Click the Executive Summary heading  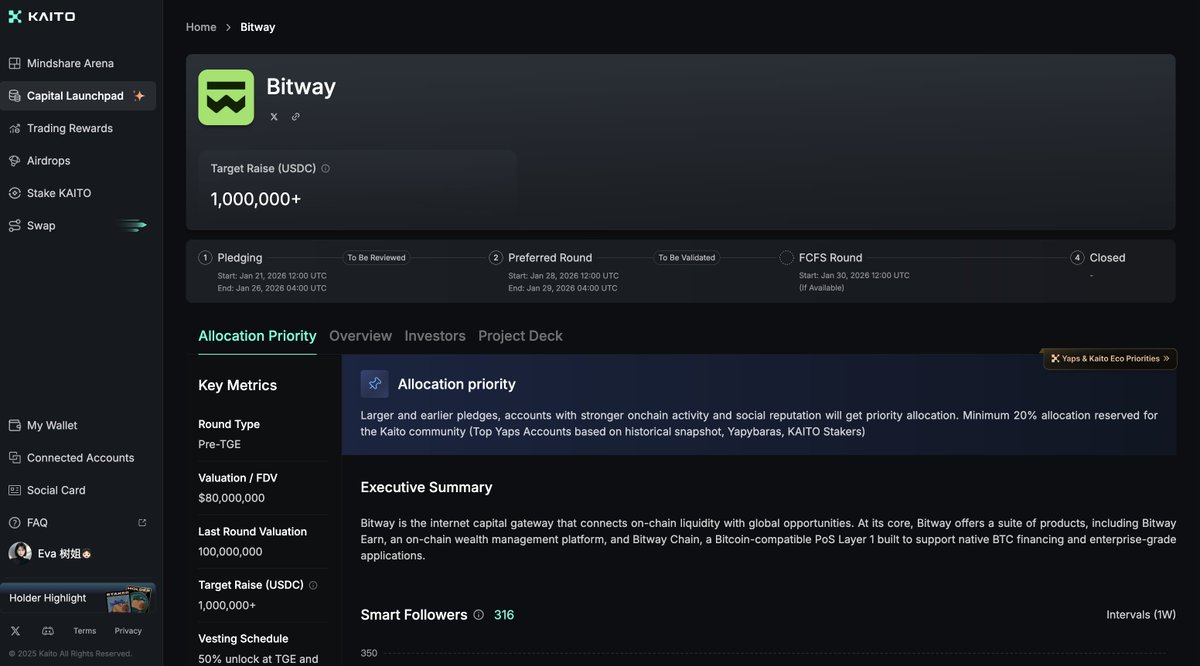426,487
